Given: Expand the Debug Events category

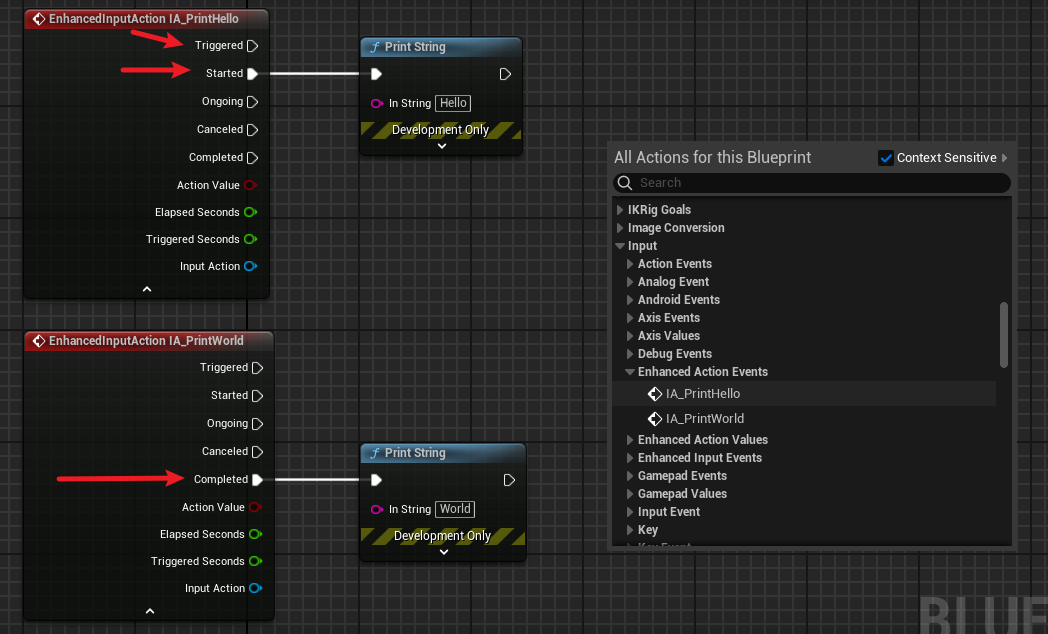Looking at the screenshot, I should click(630, 354).
